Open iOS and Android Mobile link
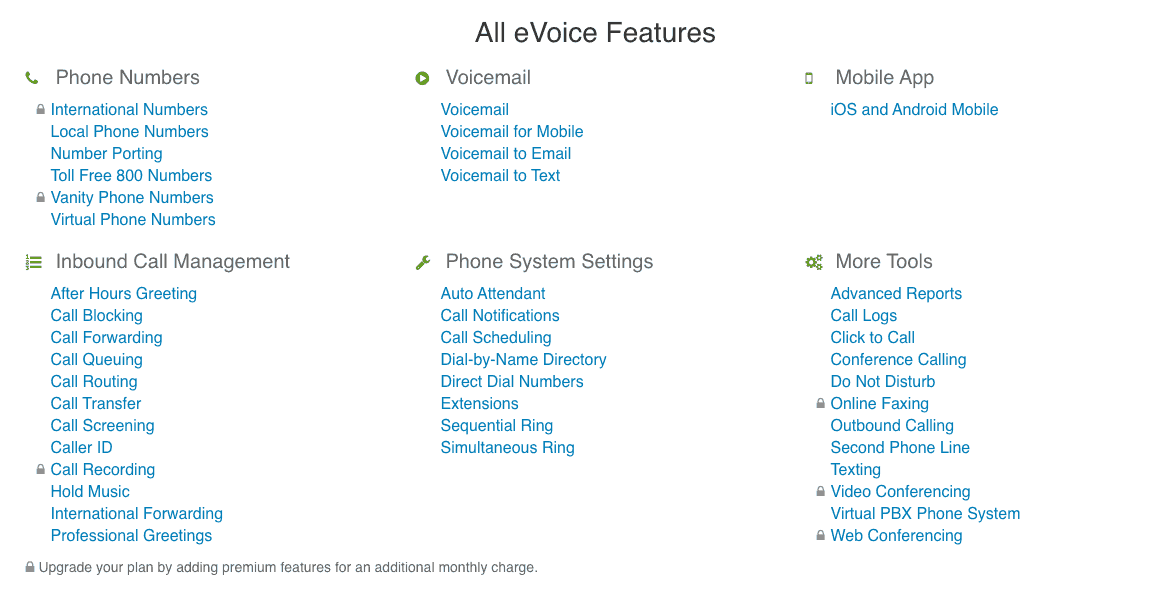Image resolution: width=1174 pixels, height=594 pixels. click(913, 109)
